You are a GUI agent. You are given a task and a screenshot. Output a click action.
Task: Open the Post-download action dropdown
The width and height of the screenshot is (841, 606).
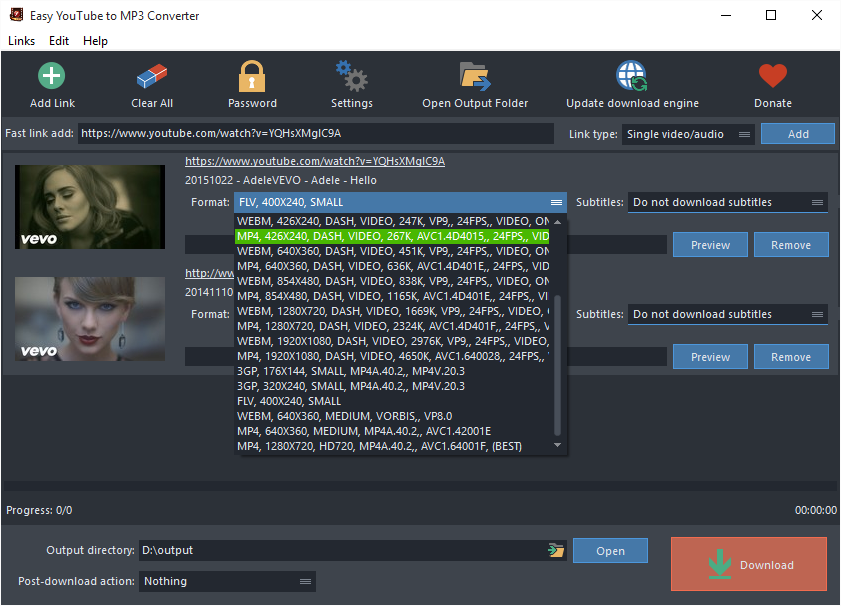[x=226, y=581]
